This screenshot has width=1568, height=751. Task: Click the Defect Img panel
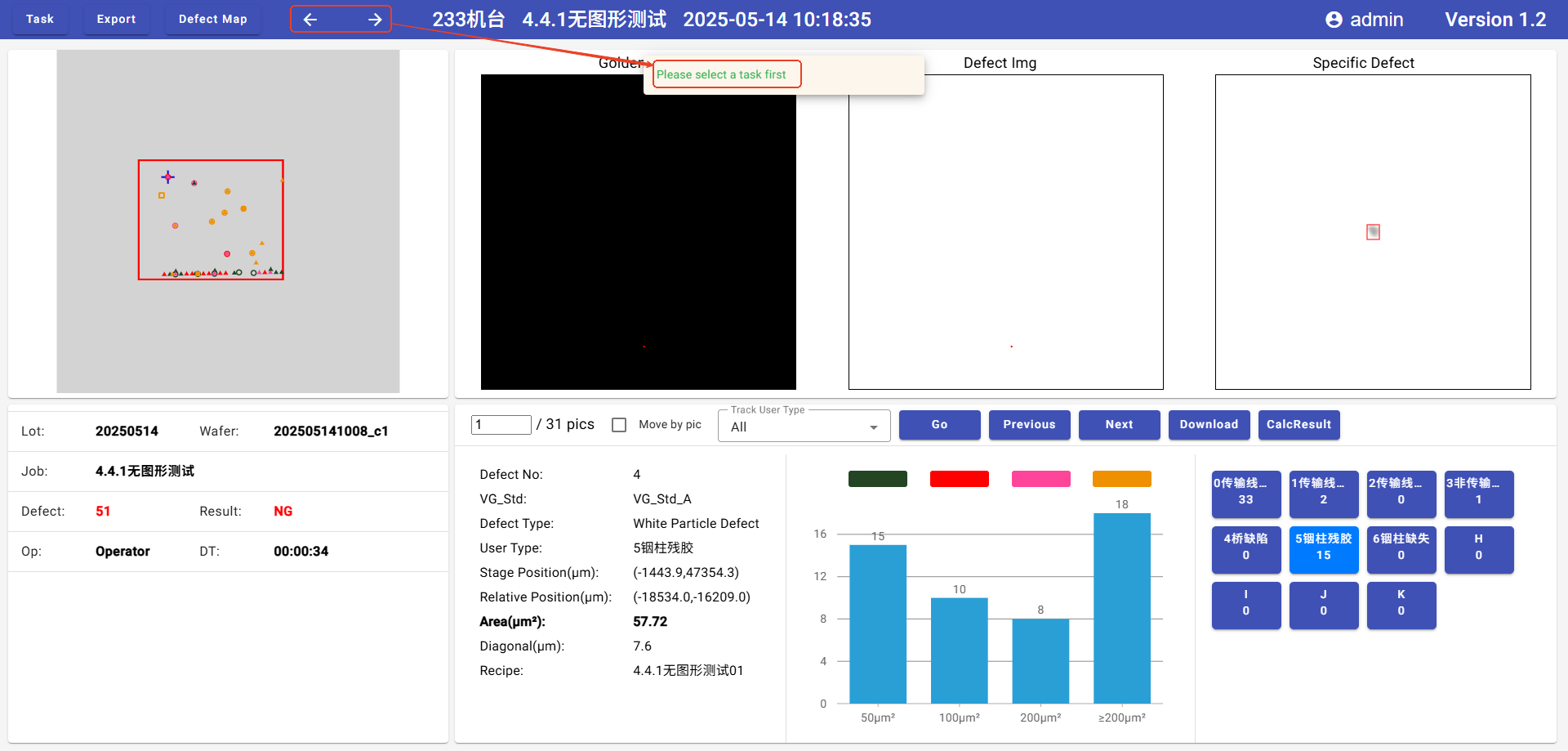click(1006, 232)
